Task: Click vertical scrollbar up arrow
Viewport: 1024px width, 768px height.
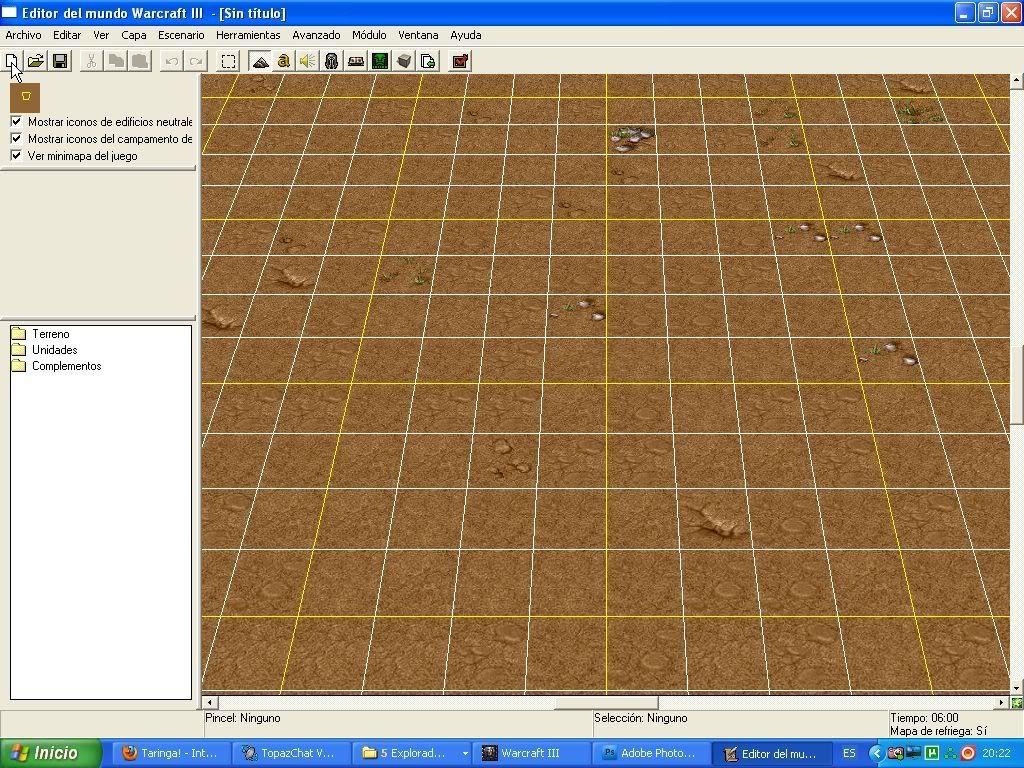Action: (1017, 80)
